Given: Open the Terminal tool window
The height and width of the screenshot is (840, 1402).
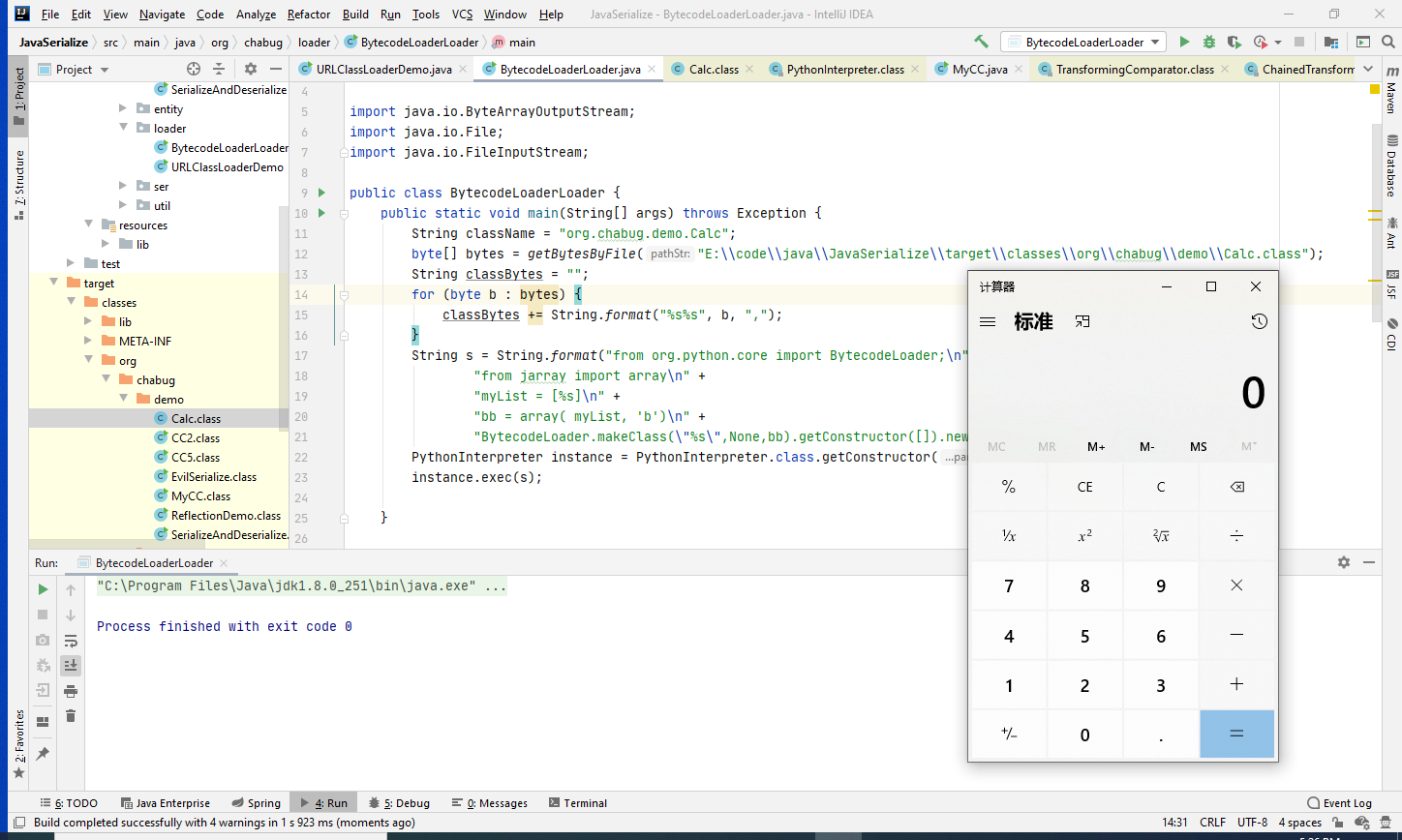Looking at the screenshot, I should click(578, 802).
